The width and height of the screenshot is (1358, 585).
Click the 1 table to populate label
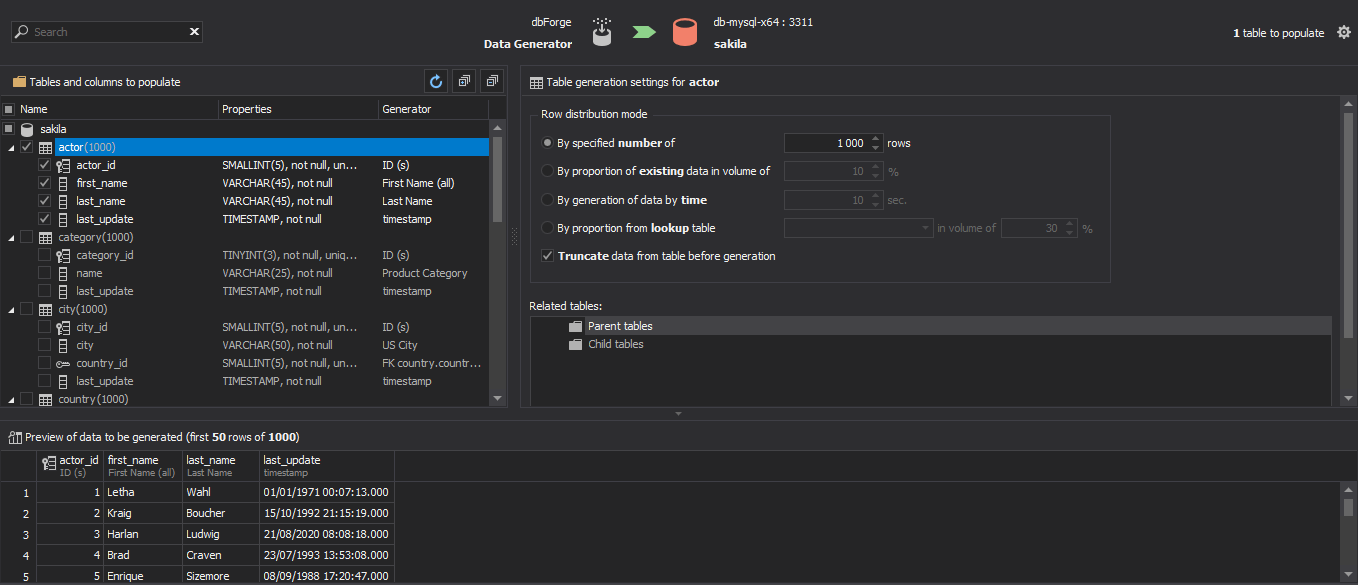1278,33
